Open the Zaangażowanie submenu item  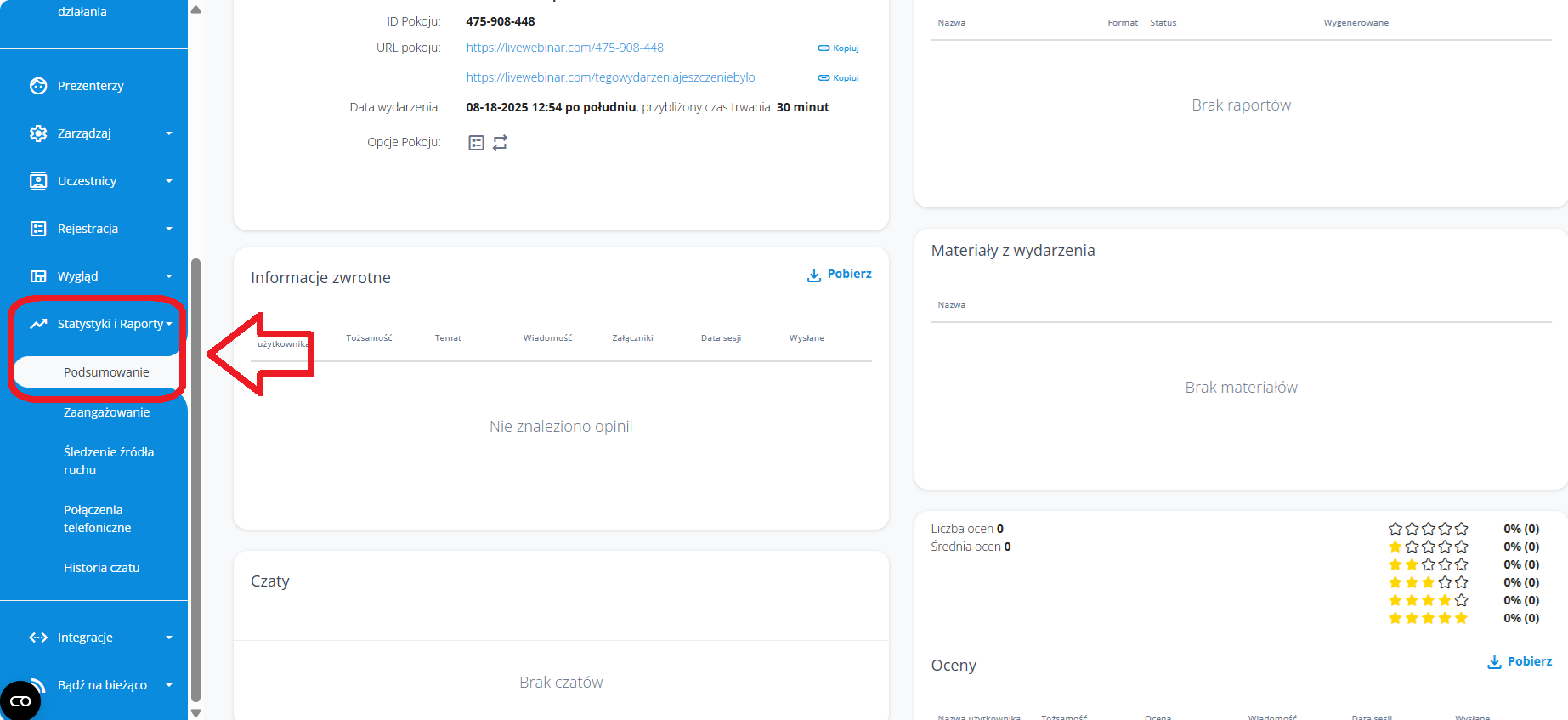click(106, 412)
